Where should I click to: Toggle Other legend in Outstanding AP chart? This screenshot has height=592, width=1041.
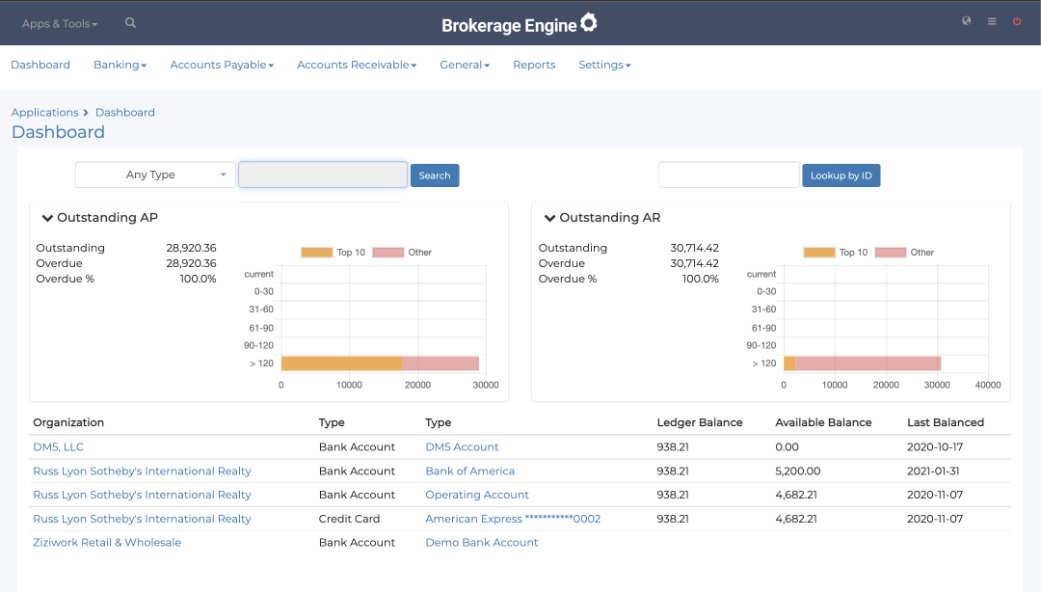[402, 252]
